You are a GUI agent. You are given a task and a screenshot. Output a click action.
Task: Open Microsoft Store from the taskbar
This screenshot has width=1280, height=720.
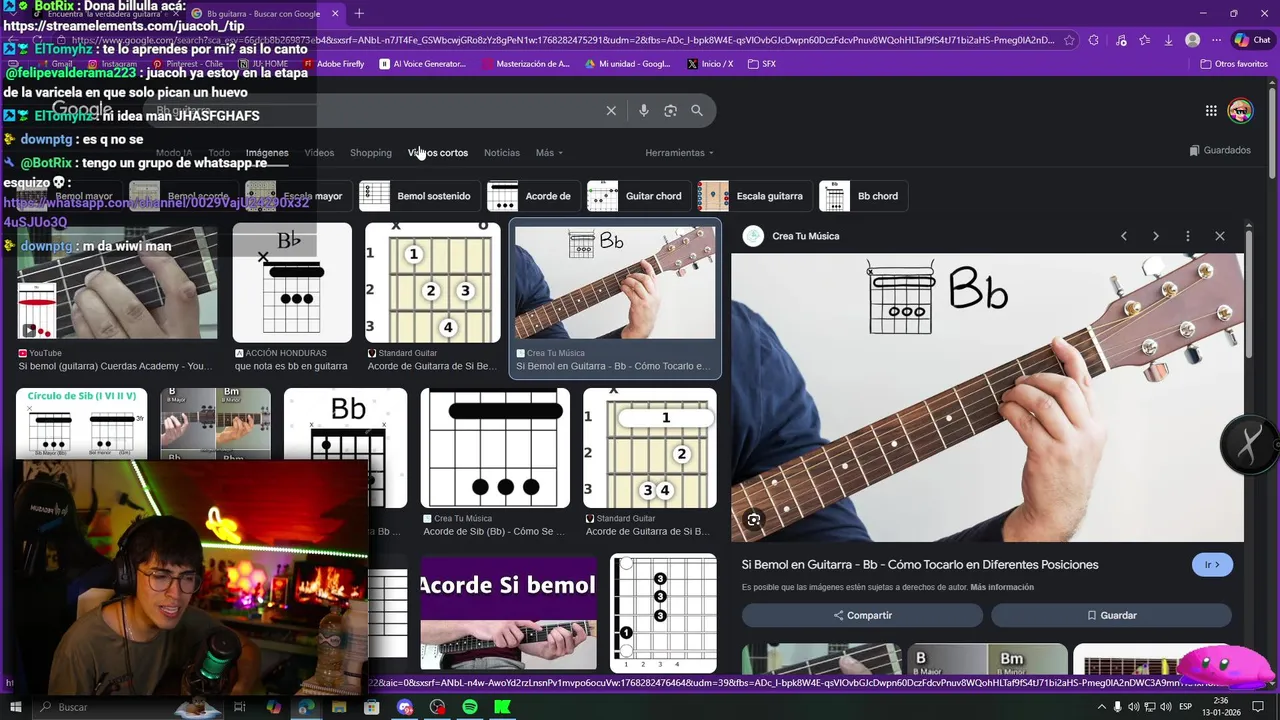point(372,707)
